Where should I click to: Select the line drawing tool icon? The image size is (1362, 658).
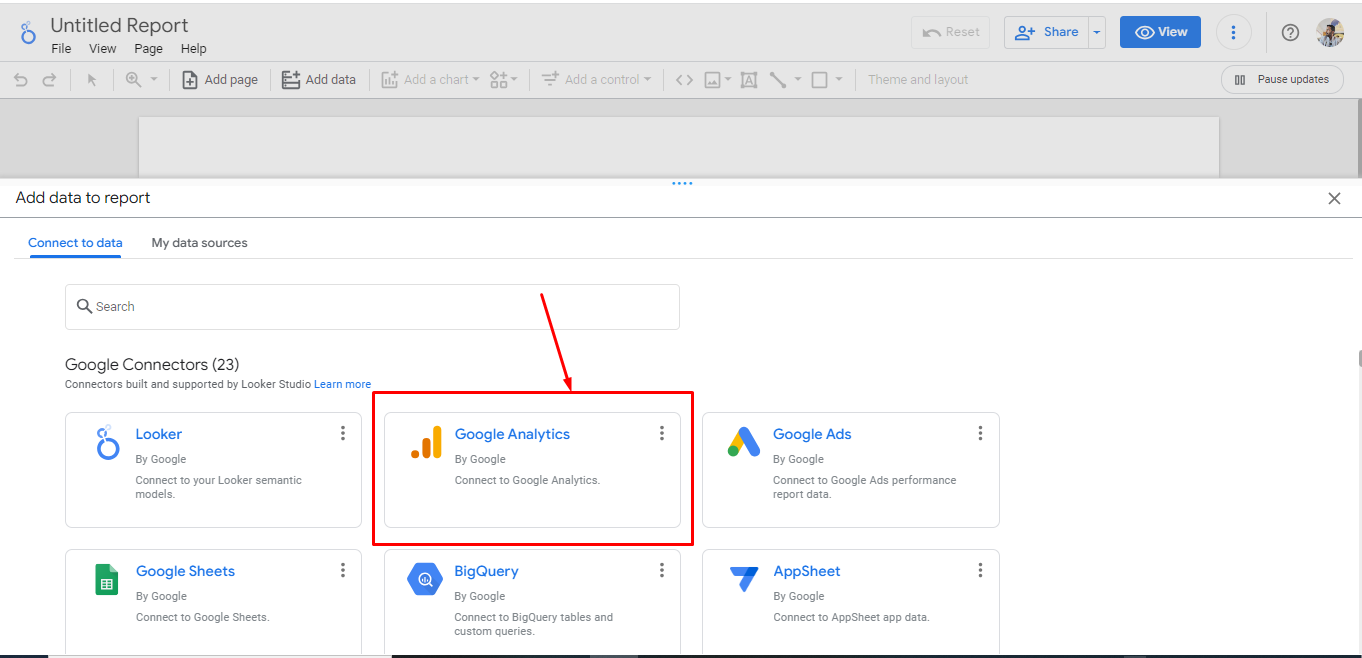click(x=778, y=80)
